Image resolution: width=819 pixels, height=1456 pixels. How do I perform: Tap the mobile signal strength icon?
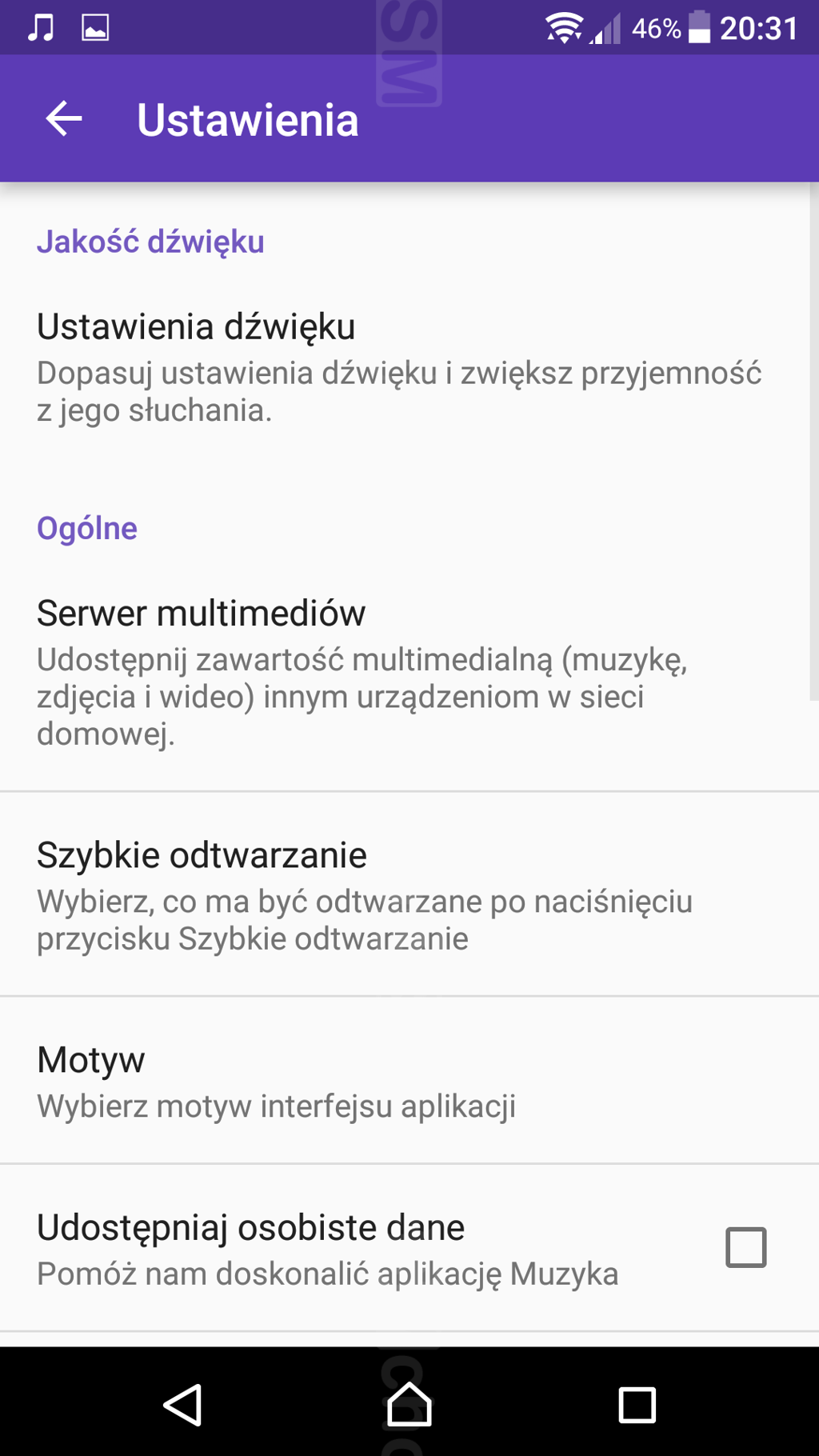coord(606,30)
